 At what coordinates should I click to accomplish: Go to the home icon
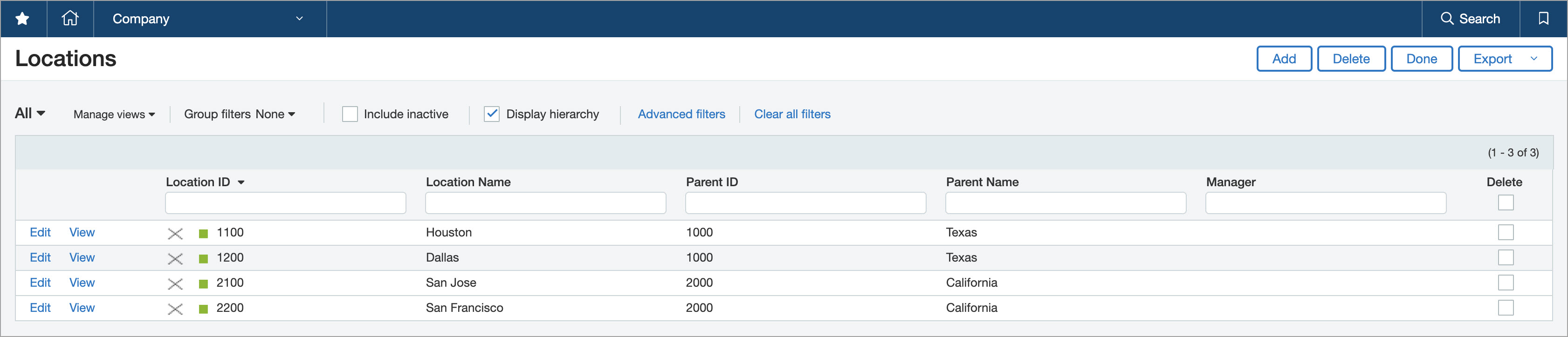(x=70, y=18)
